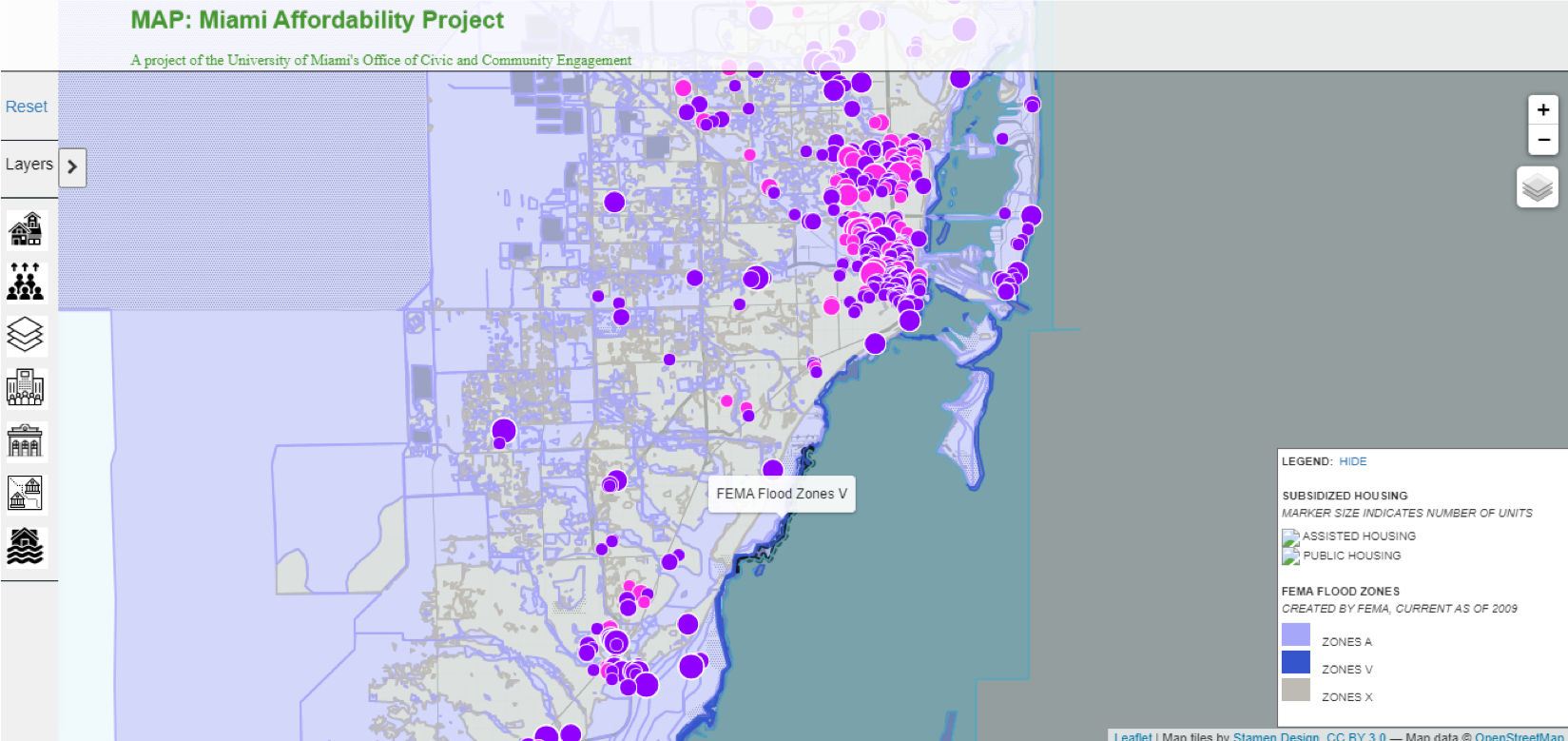Click the FEMA Flood Zones V popup
Image resolution: width=1568 pixels, height=741 pixels.
[x=782, y=494]
